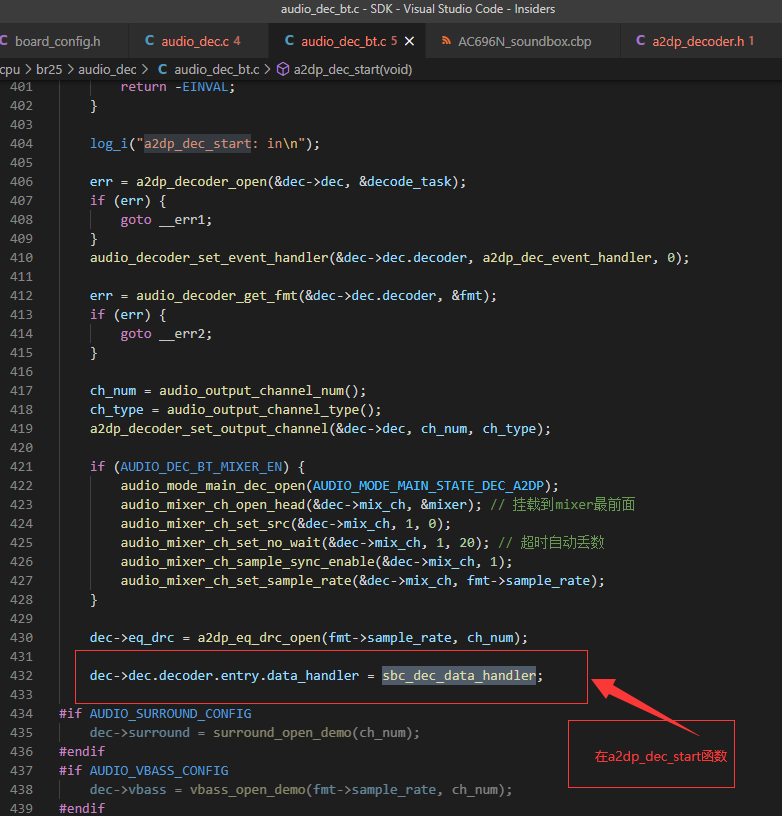Click the surround_open_demo call
Viewport: 782px width, 816px height.
(282, 733)
